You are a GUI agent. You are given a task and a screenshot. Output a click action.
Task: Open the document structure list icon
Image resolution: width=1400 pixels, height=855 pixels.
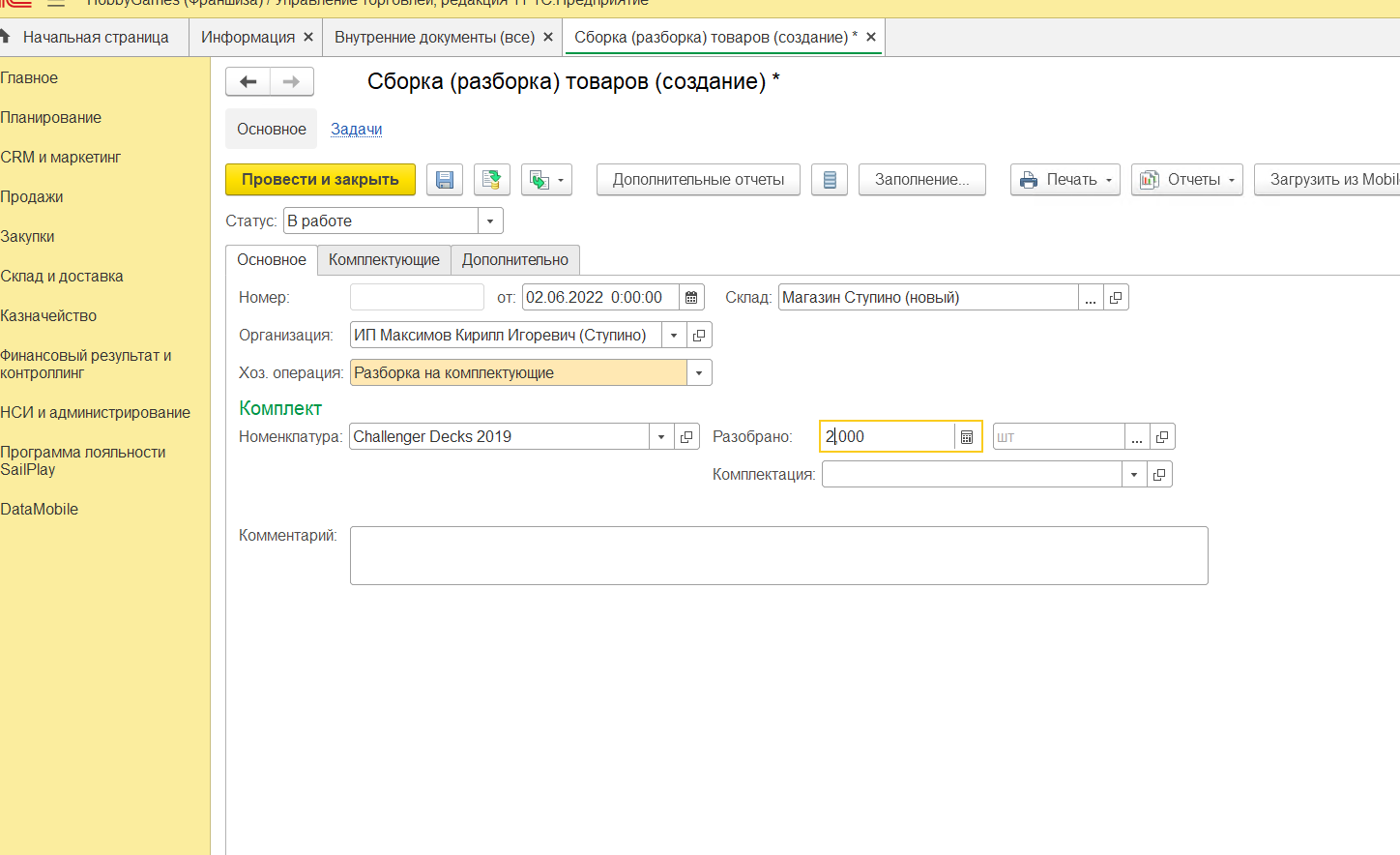pos(830,180)
